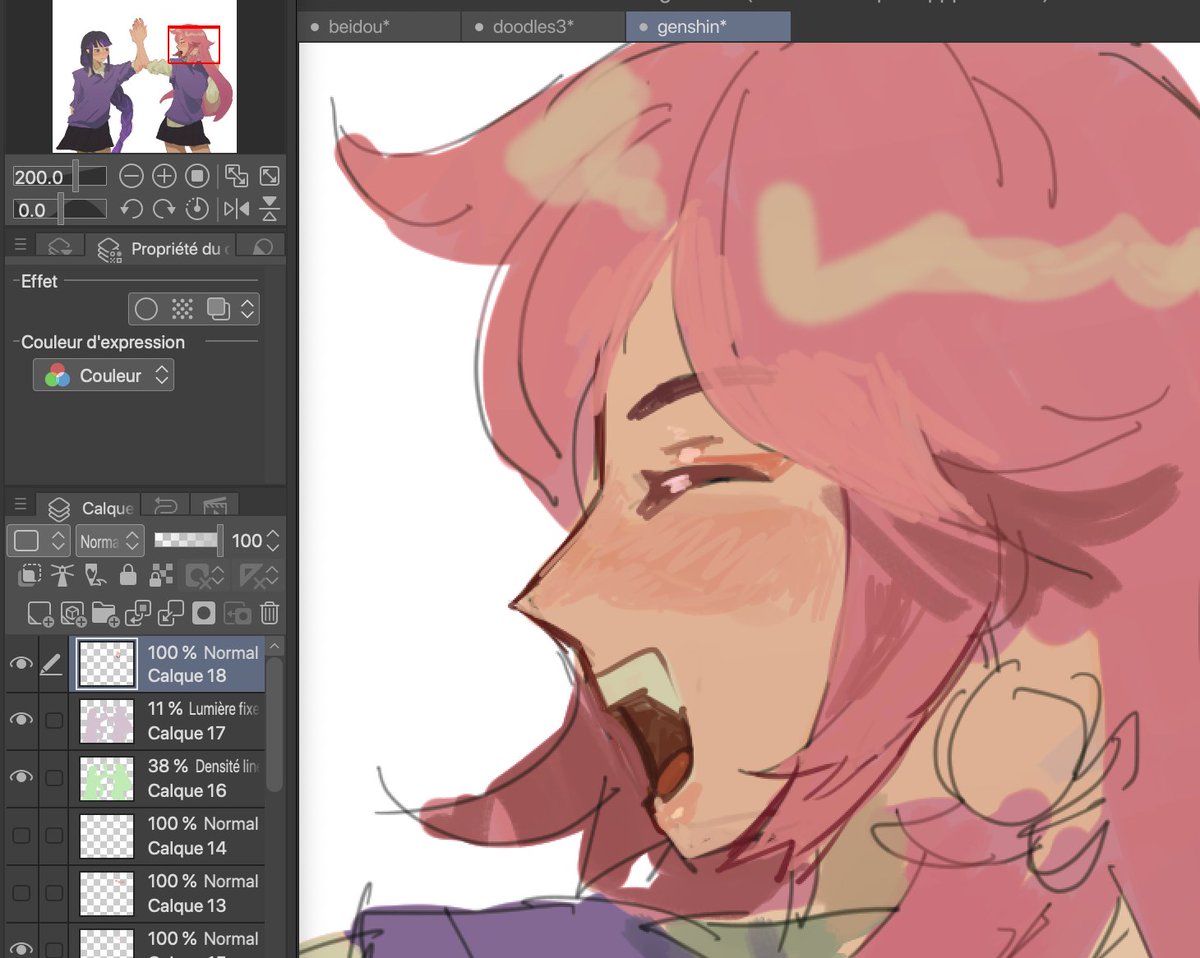
Task: Open the layer property panel menu
Action: (20, 245)
